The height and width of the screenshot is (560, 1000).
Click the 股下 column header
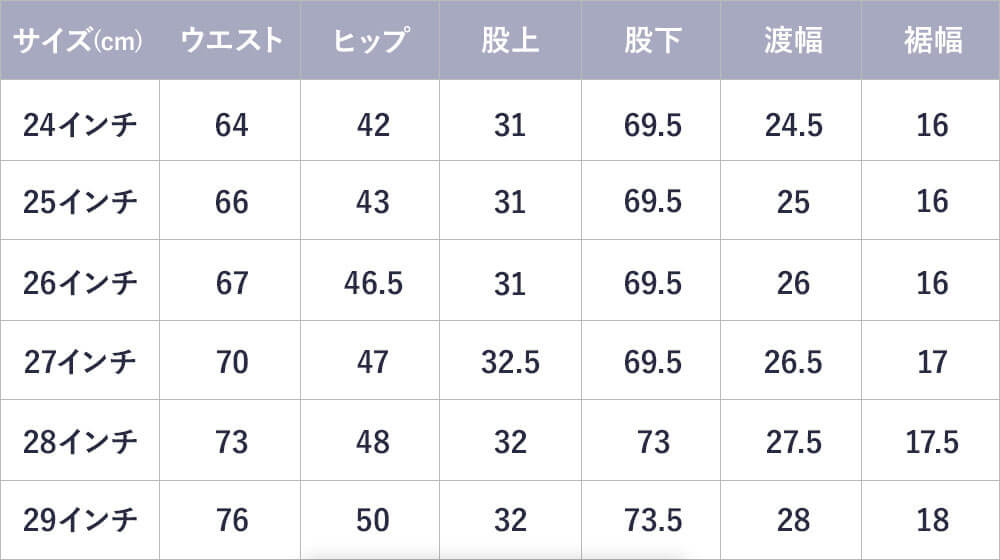click(x=652, y=40)
